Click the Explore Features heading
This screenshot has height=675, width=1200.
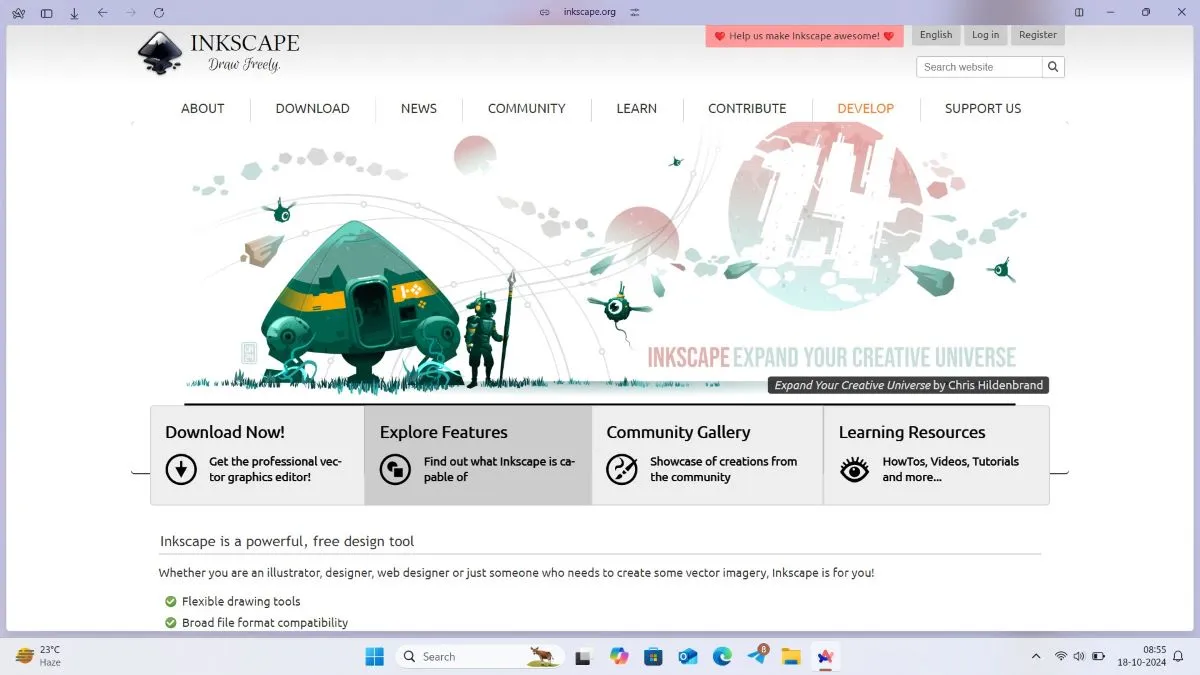[x=444, y=432]
